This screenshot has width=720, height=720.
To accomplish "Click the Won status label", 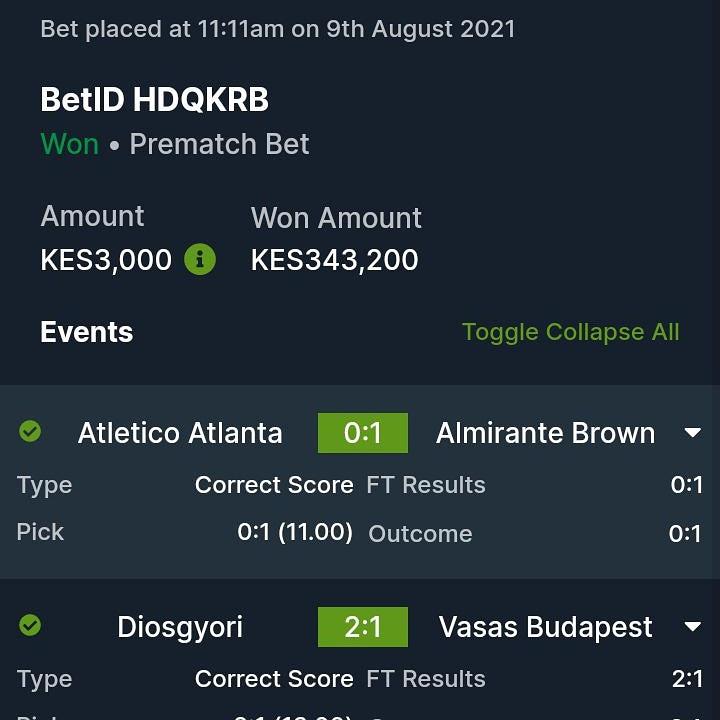I will pos(69,144).
